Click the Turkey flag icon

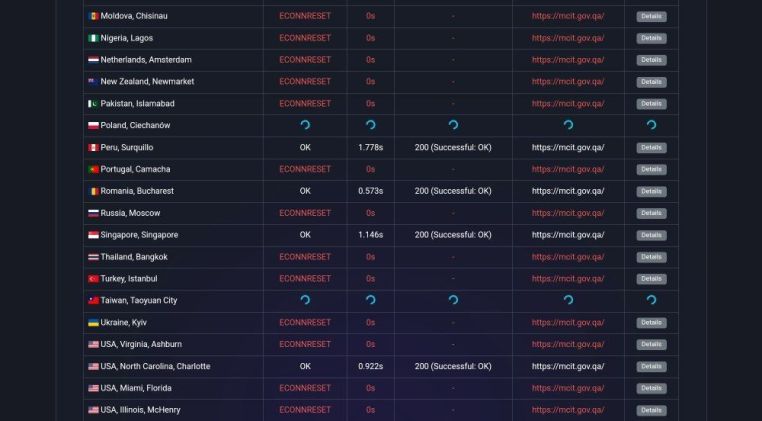[93, 279]
